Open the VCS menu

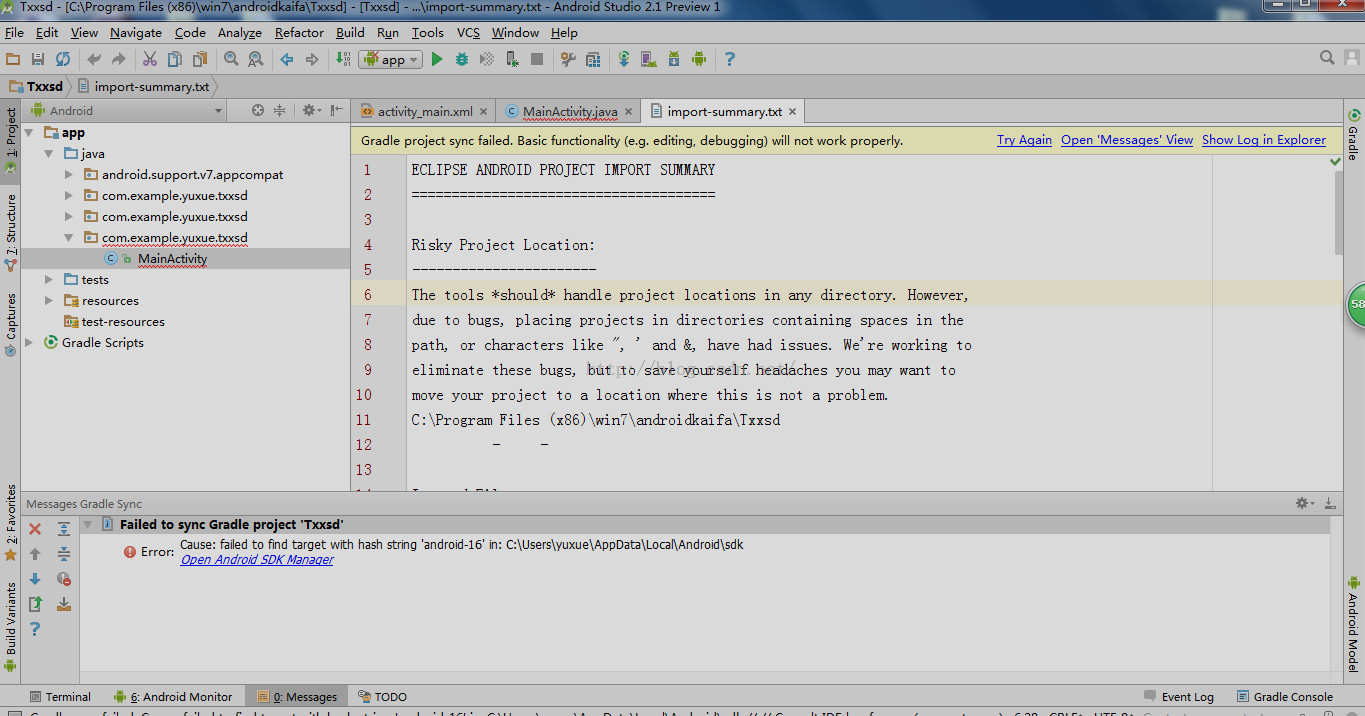pyautogui.click(x=468, y=33)
